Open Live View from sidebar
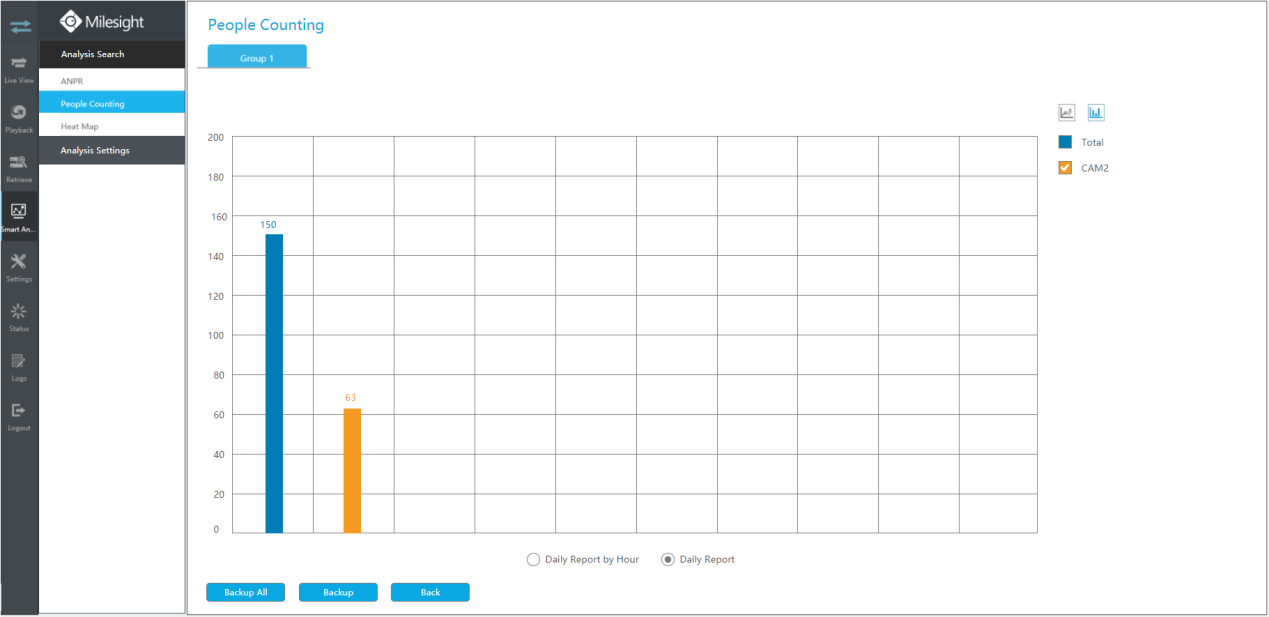Image resolution: width=1269 pixels, height=617 pixels. pyautogui.click(x=19, y=68)
